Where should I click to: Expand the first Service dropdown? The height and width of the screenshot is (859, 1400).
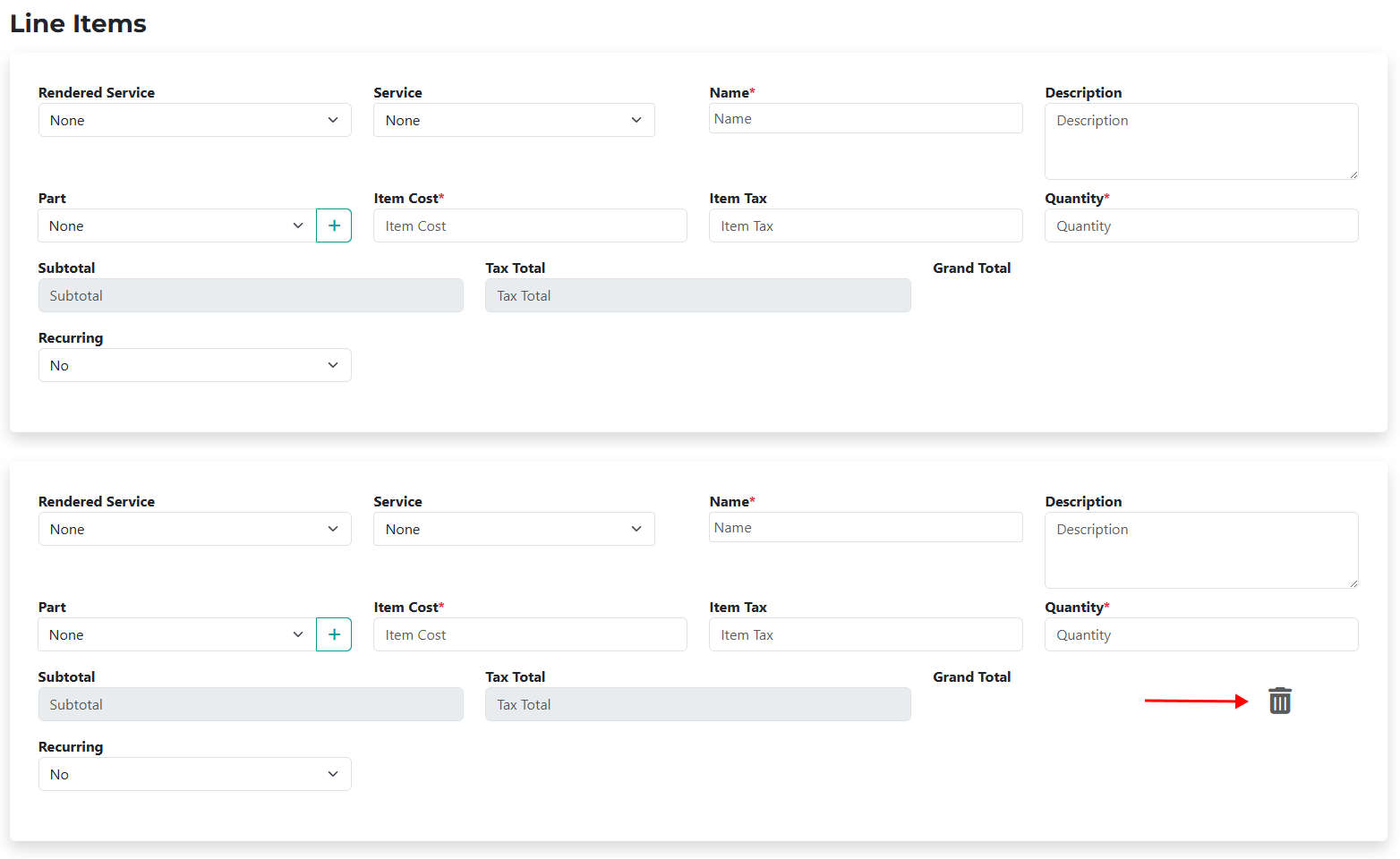tap(514, 120)
